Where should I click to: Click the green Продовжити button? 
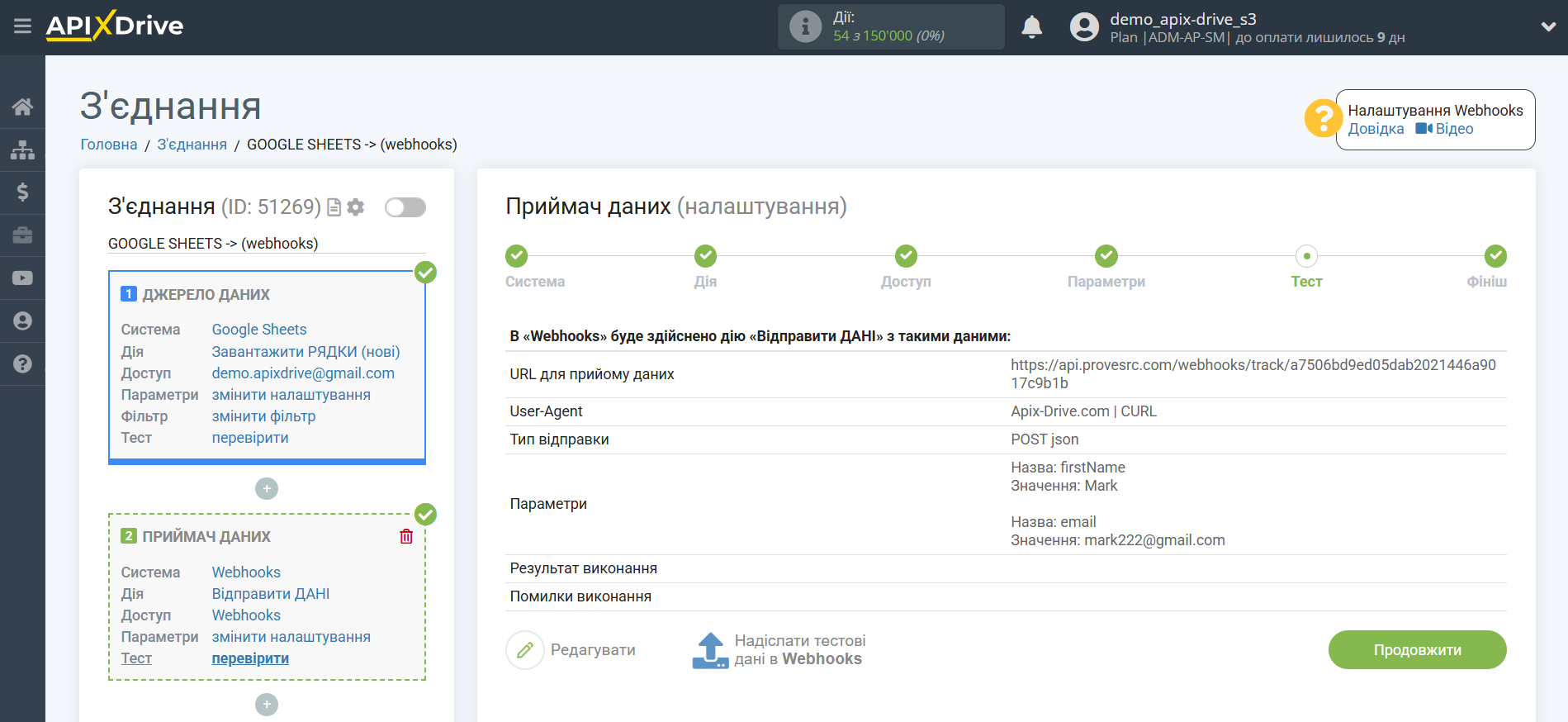[x=1417, y=650]
